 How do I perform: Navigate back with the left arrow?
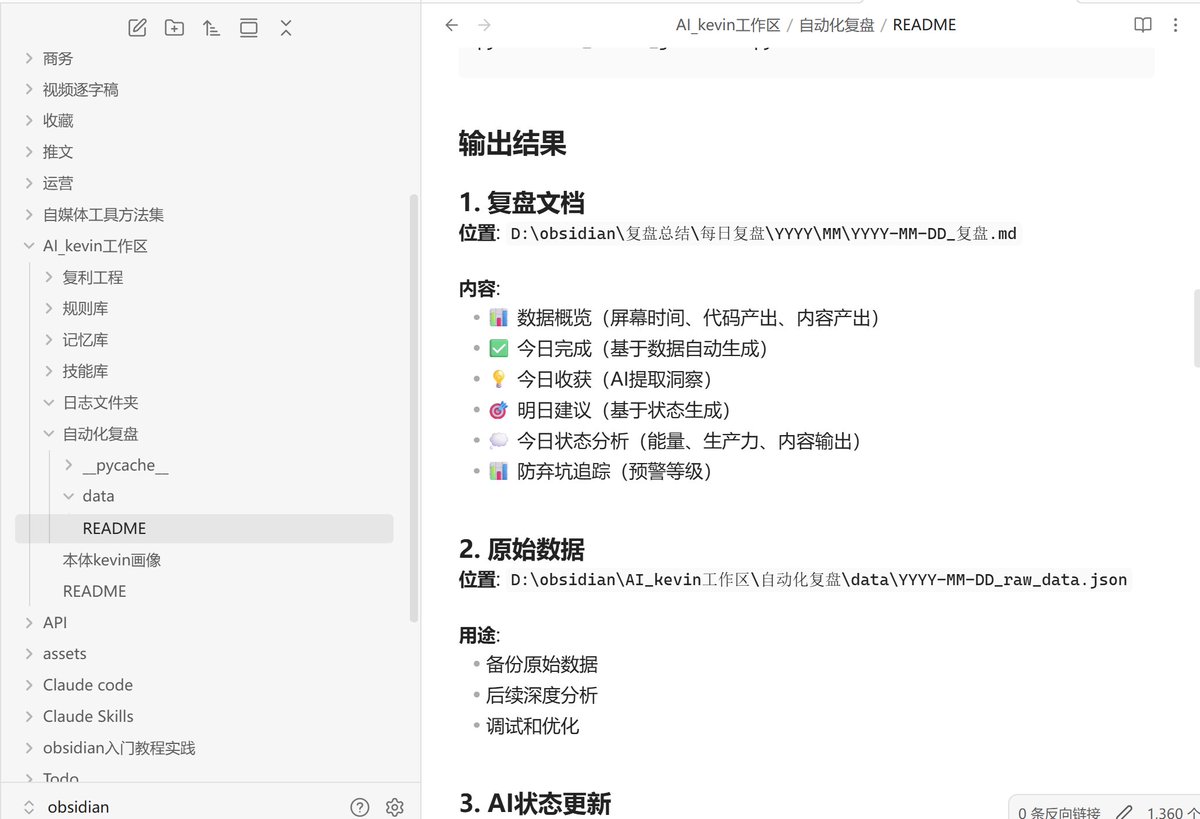point(452,25)
